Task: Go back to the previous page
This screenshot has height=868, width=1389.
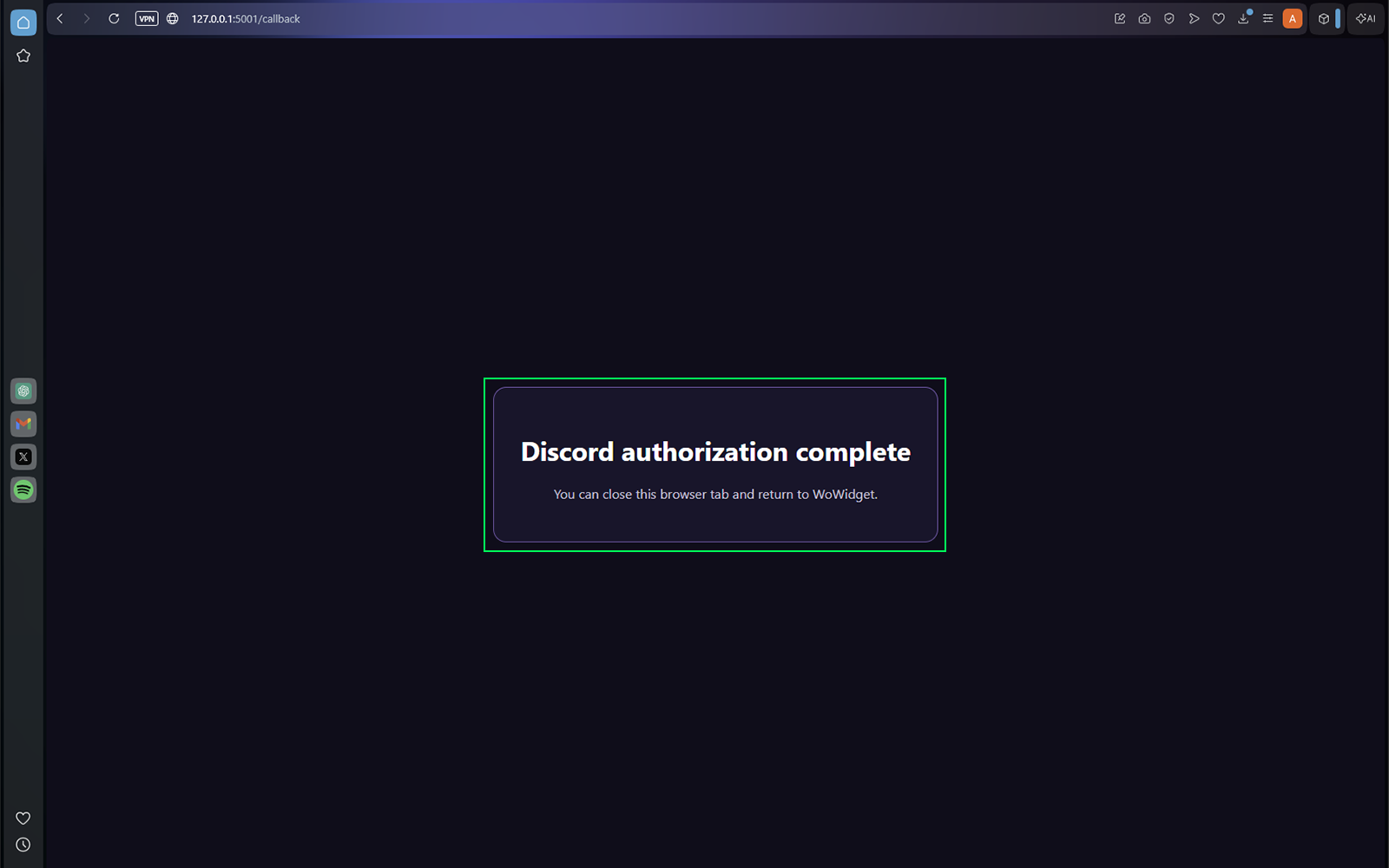Action: pyautogui.click(x=60, y=18)
